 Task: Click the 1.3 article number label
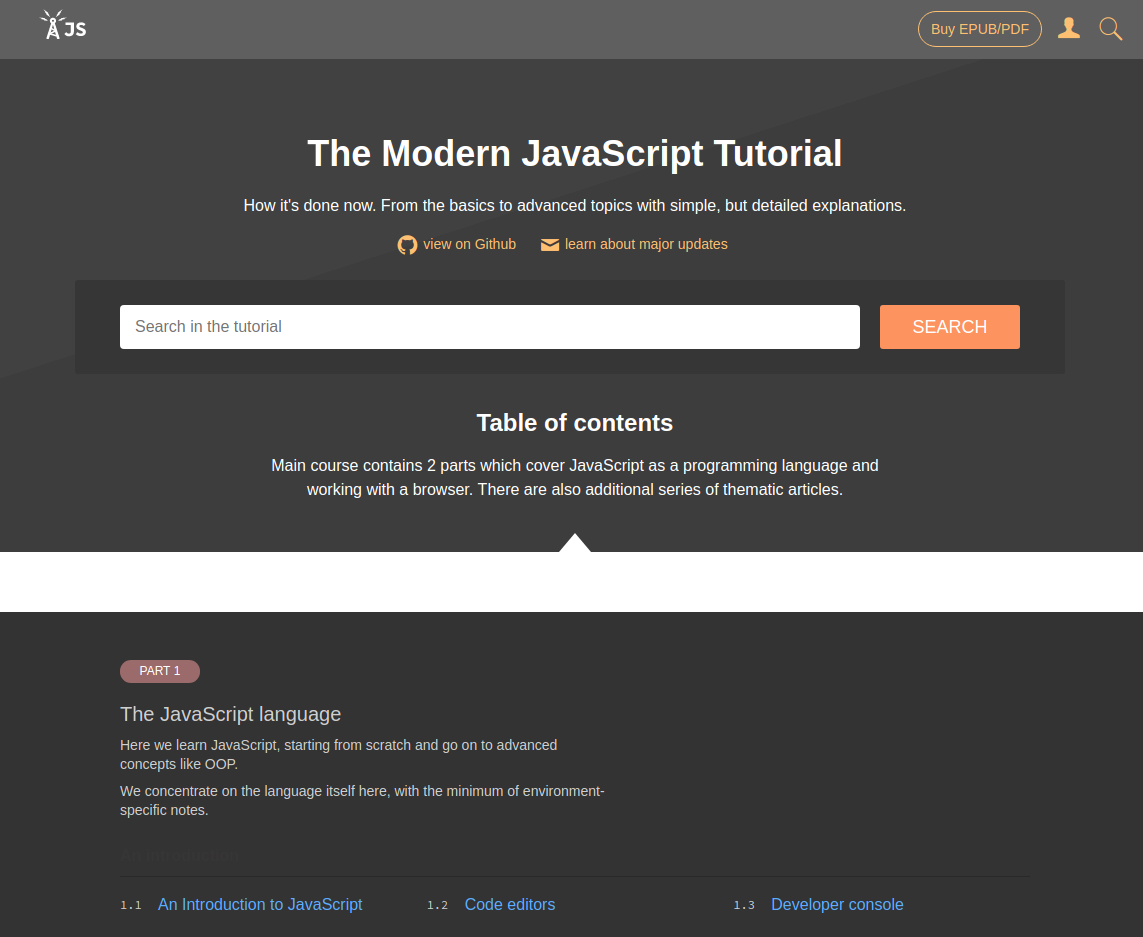[x=744, y=905]
